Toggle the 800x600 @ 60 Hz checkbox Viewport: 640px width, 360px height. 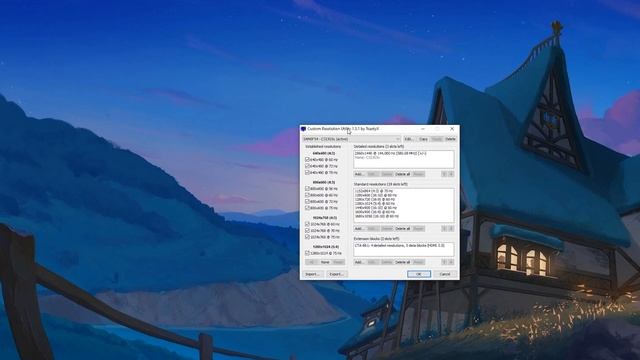[307, 195]
